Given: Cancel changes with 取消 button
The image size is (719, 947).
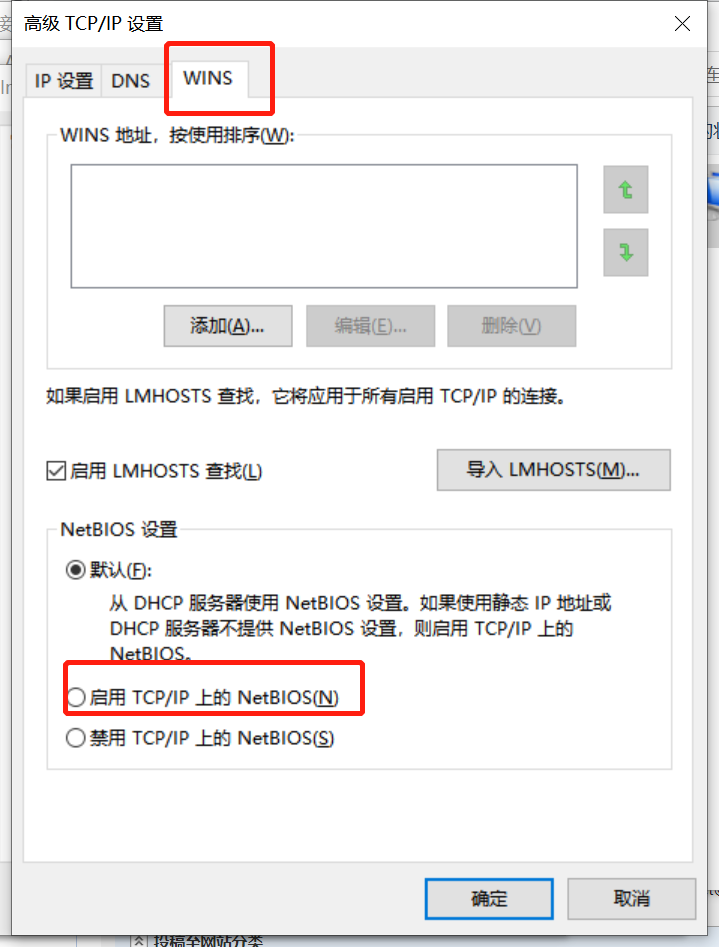Looking at the screenshot, I should coord(631,899).
